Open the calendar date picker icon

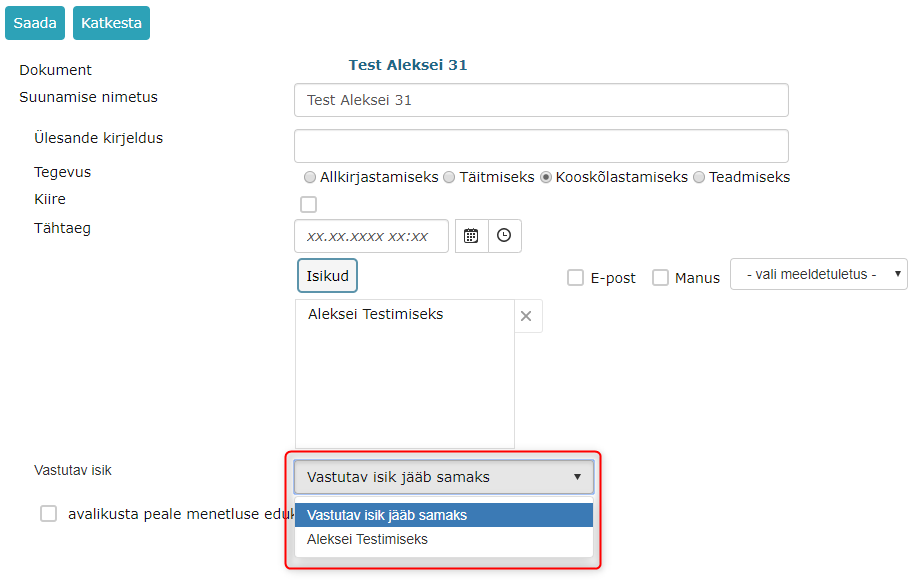pyautogui.click(x=471, y=236)
